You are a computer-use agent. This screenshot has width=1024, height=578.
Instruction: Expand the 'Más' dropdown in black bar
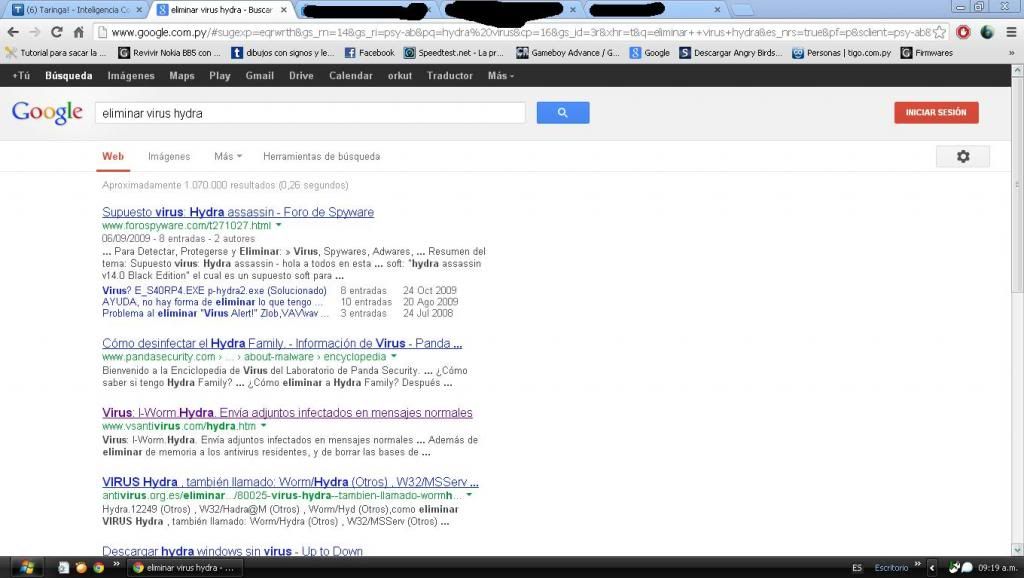coord(501,76)
